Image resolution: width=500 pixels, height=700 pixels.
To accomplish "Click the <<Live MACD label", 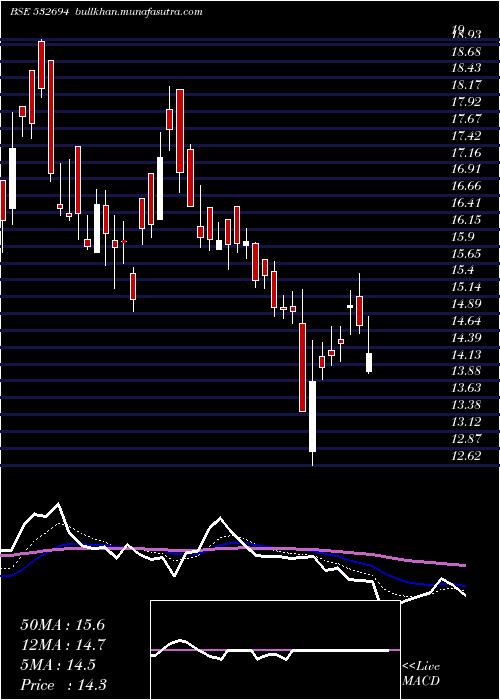I will coord(421,674).
